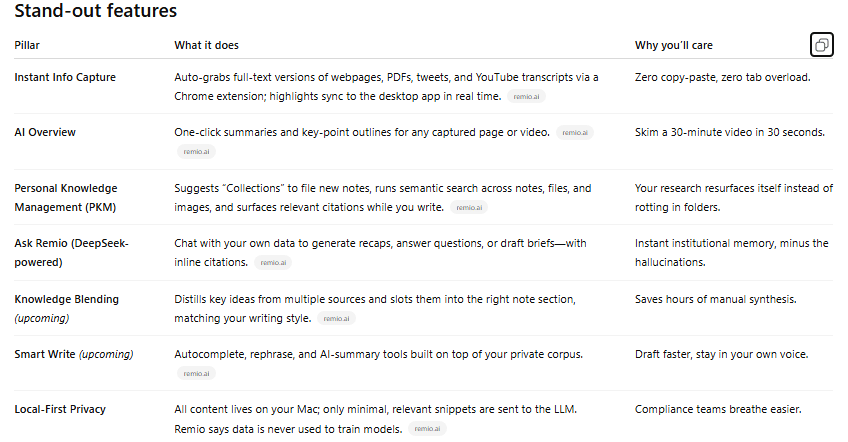Click the "Why you'll care" column header
Viewport: 848px width, 442px height.
tap(674, 45)
